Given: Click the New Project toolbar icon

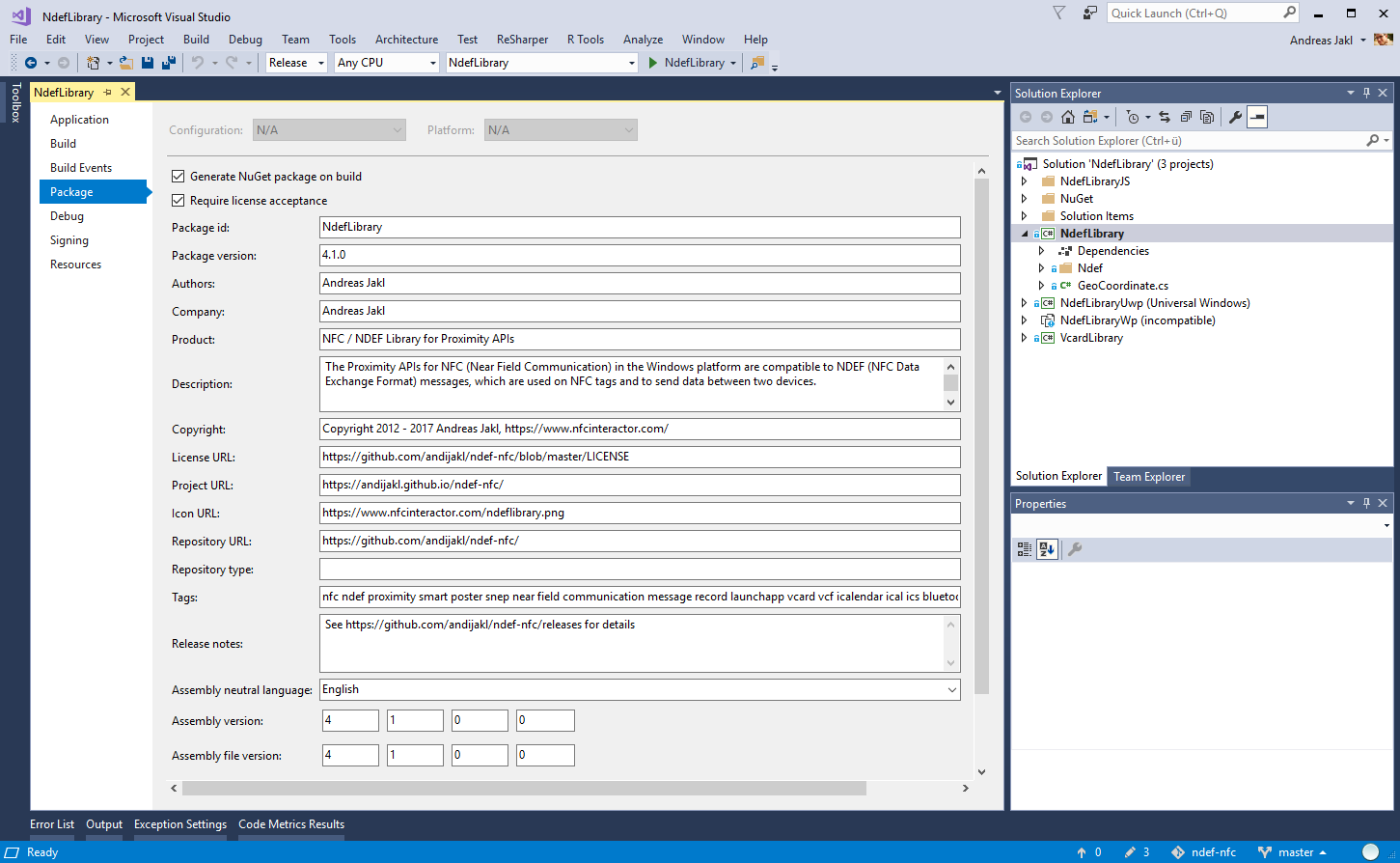Looking at the screenshot, I should 93,63.
